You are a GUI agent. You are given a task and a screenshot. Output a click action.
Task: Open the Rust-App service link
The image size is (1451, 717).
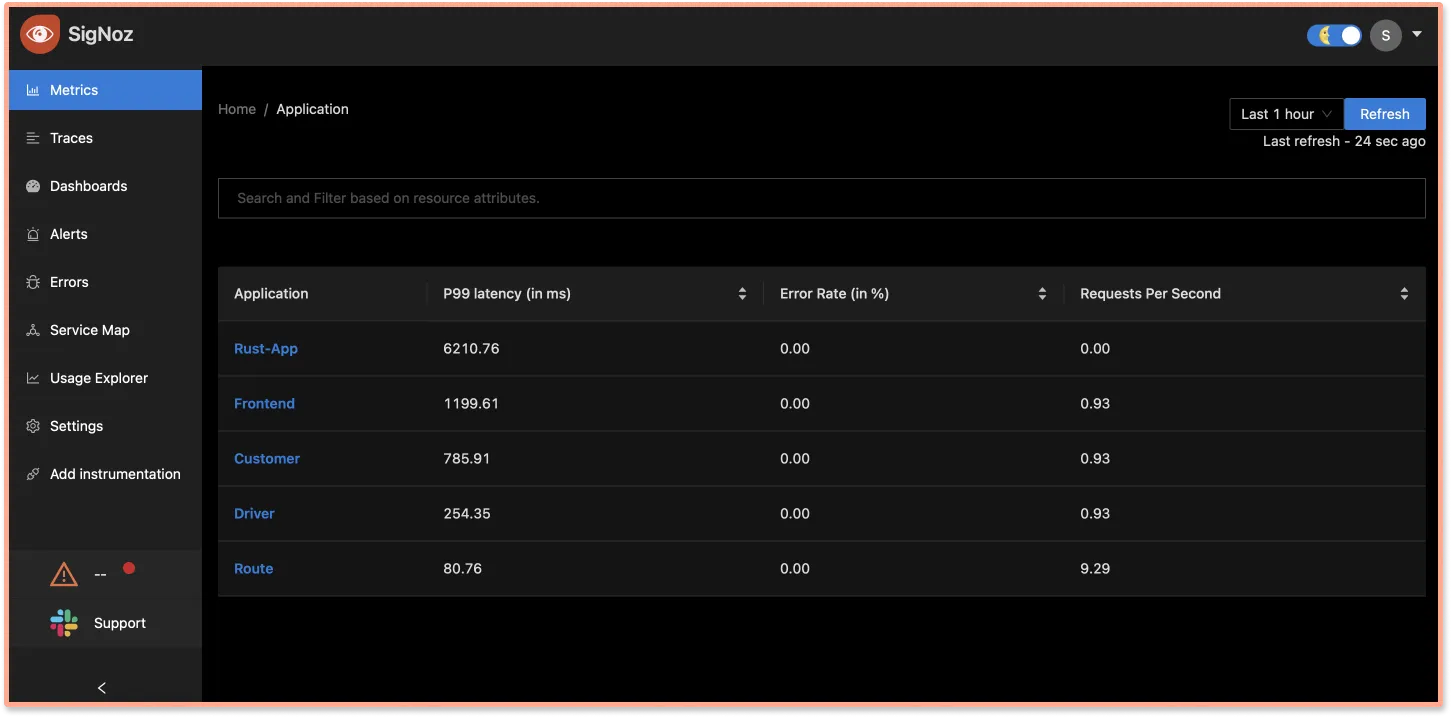point(266,349)
